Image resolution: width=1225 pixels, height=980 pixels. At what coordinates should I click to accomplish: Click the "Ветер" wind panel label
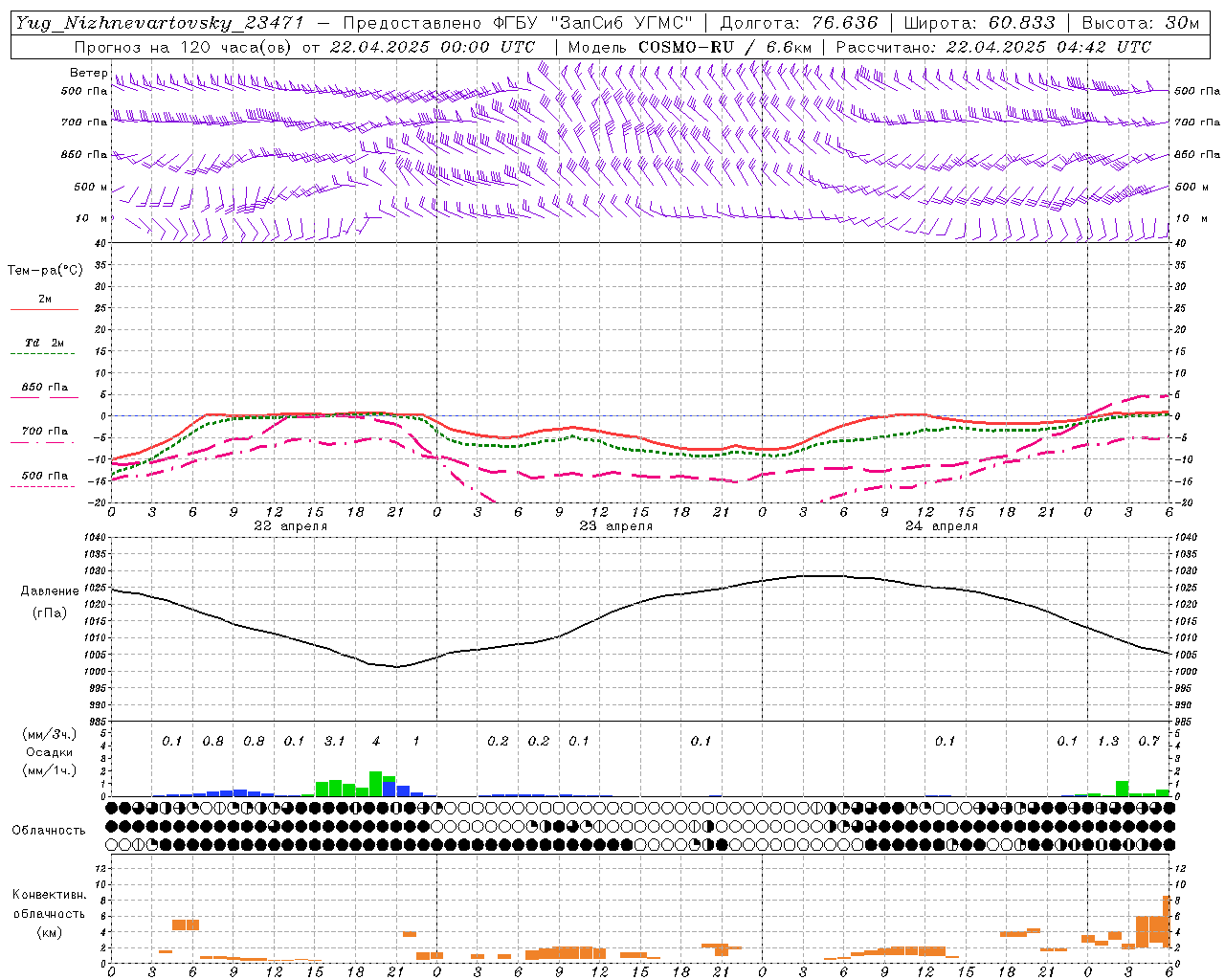click(89, 73)
